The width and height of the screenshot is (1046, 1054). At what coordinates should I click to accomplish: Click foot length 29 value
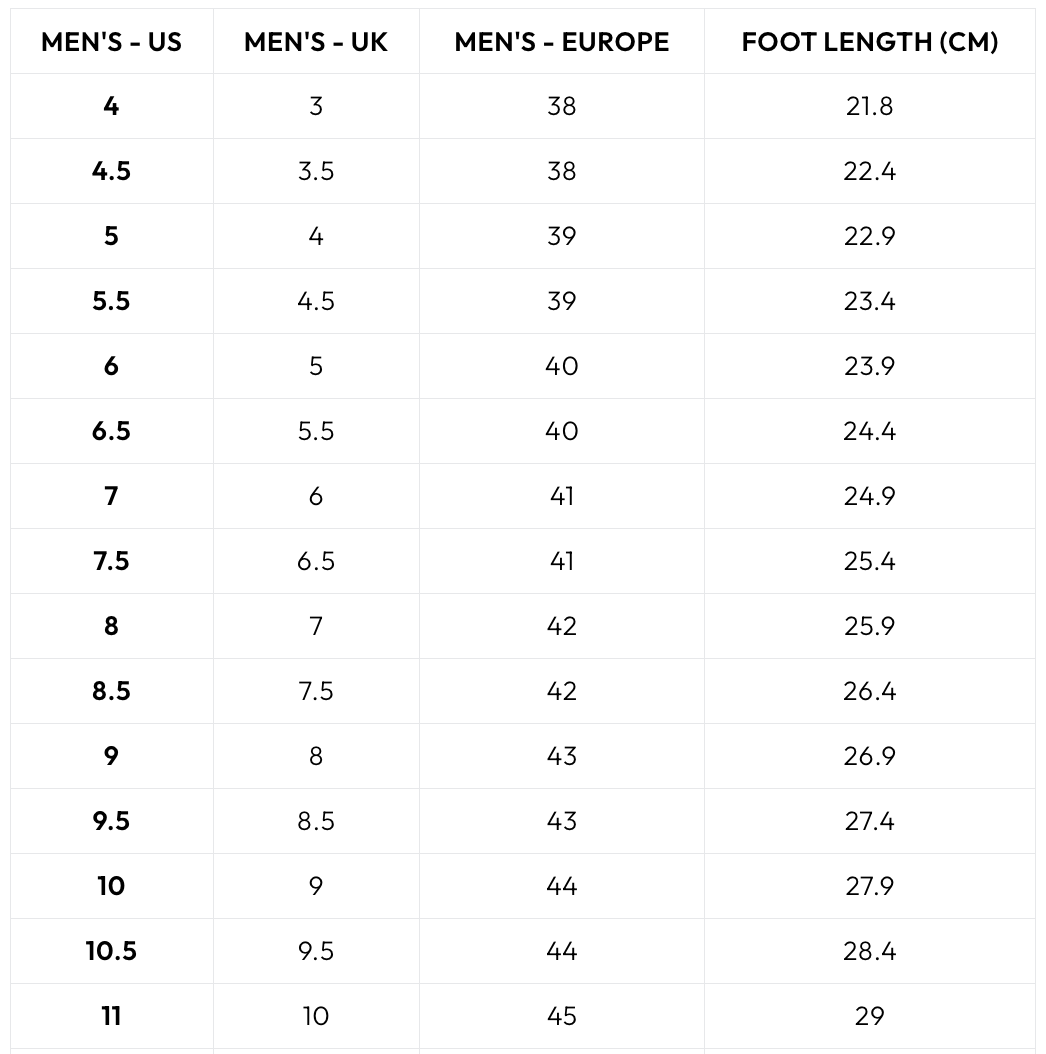pyautogui.click(x=869, y=1016)
